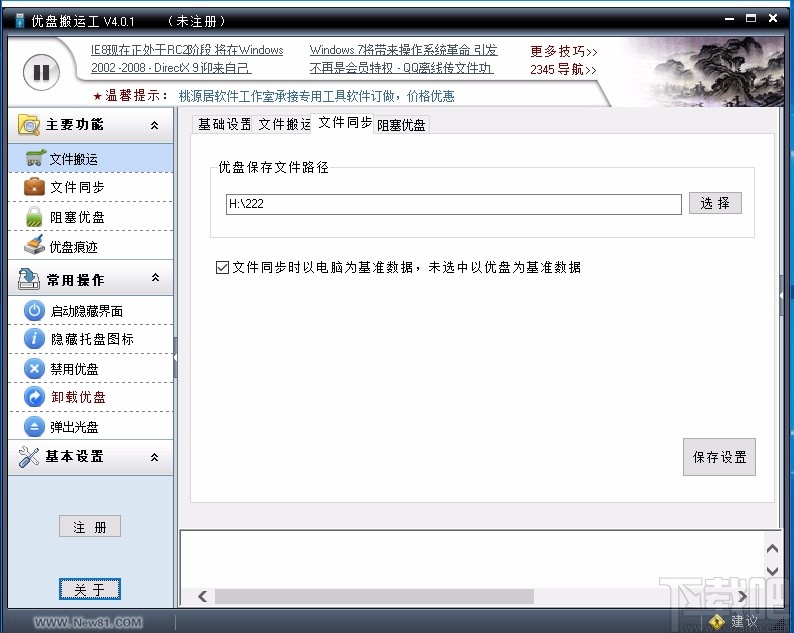Collapse the 基本设置 section
Viewport: 794px width, 633px height.
154,457
